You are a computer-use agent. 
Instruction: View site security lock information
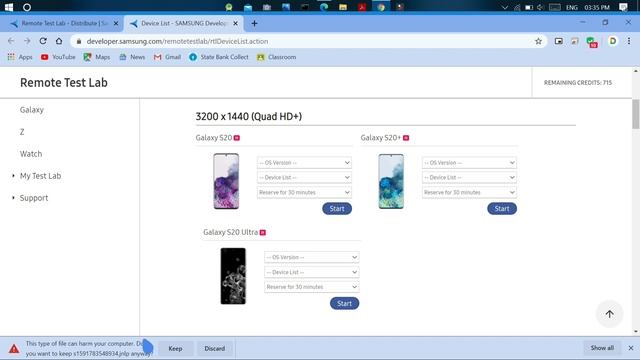pos(79,41)
